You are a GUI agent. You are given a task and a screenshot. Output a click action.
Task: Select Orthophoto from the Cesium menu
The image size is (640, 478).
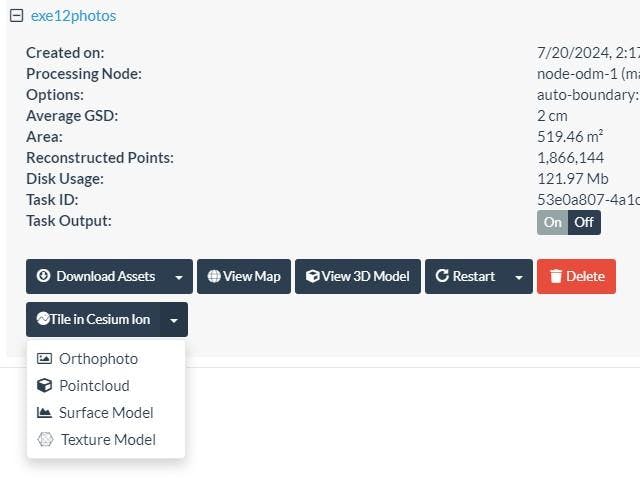(x=98, y=359)
